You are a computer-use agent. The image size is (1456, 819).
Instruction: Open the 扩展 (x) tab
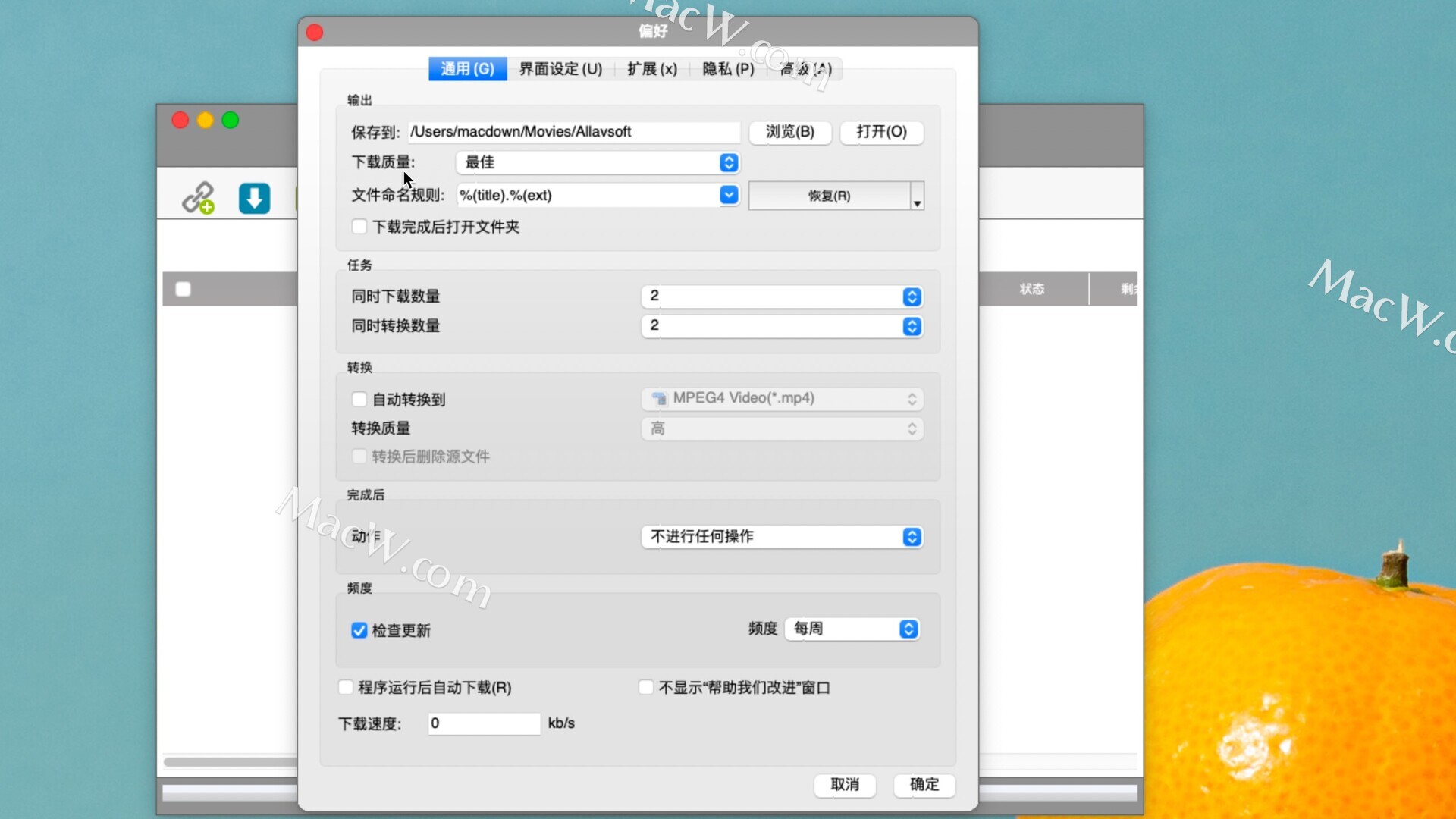[x=652, y=69]
